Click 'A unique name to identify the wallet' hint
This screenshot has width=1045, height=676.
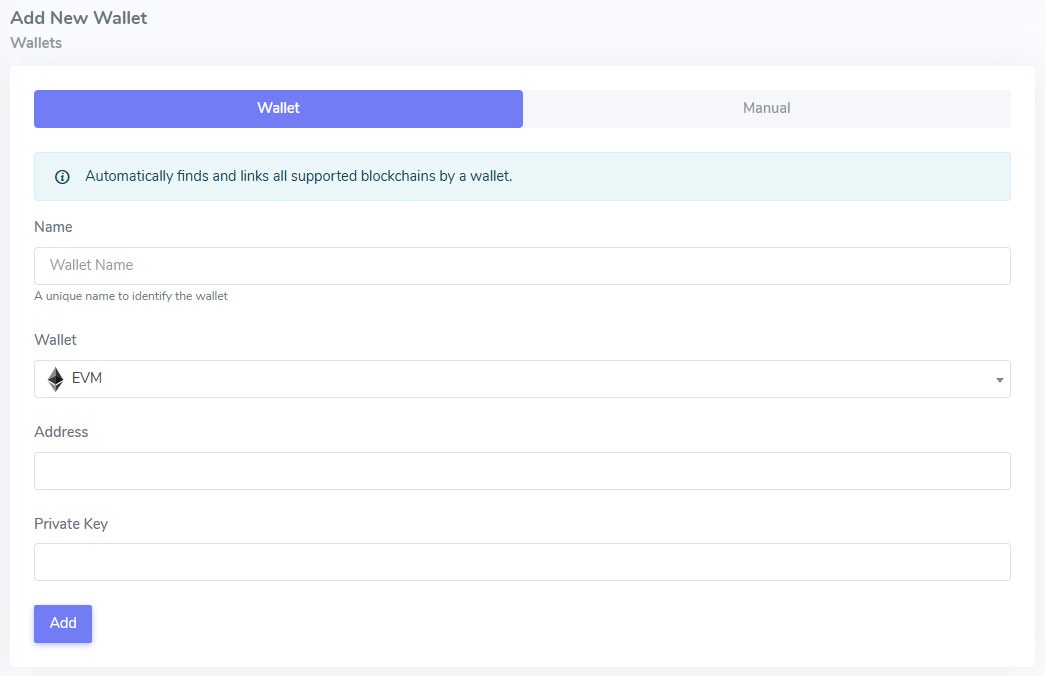[x=131, y=296]
